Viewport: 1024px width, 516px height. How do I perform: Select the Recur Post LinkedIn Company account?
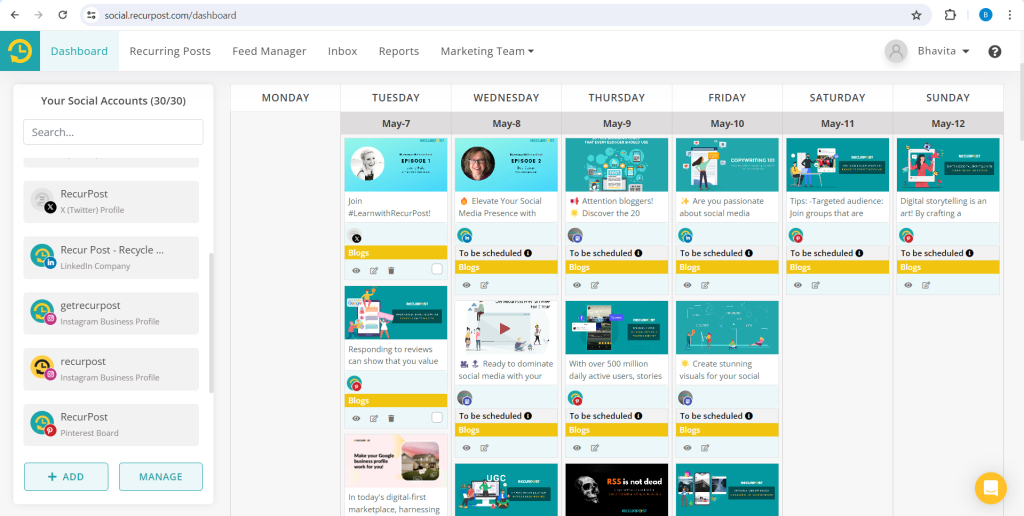(111, 257)
